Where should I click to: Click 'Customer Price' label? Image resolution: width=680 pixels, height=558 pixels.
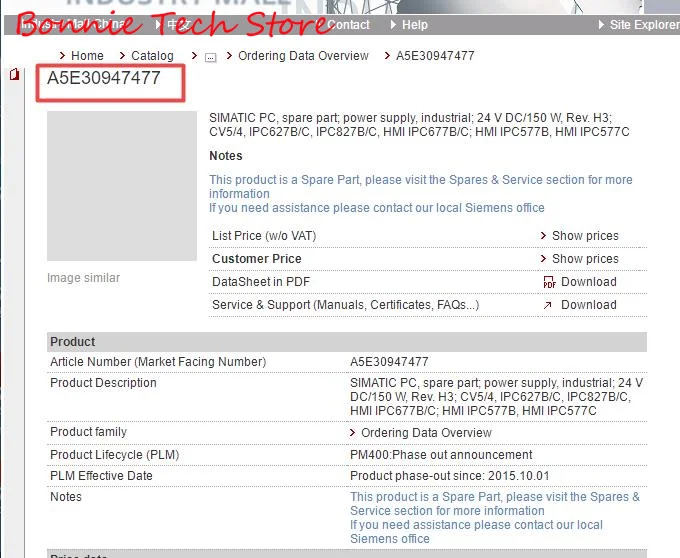(256, 258)
